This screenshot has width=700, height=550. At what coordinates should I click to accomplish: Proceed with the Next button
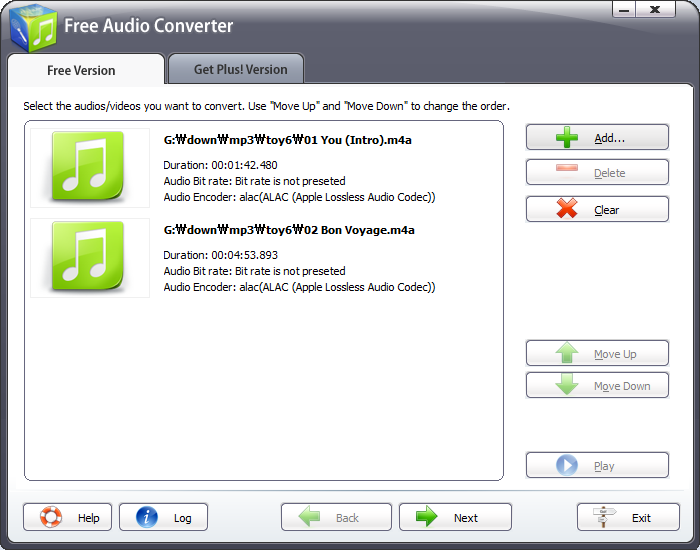(x=455, y=517)
